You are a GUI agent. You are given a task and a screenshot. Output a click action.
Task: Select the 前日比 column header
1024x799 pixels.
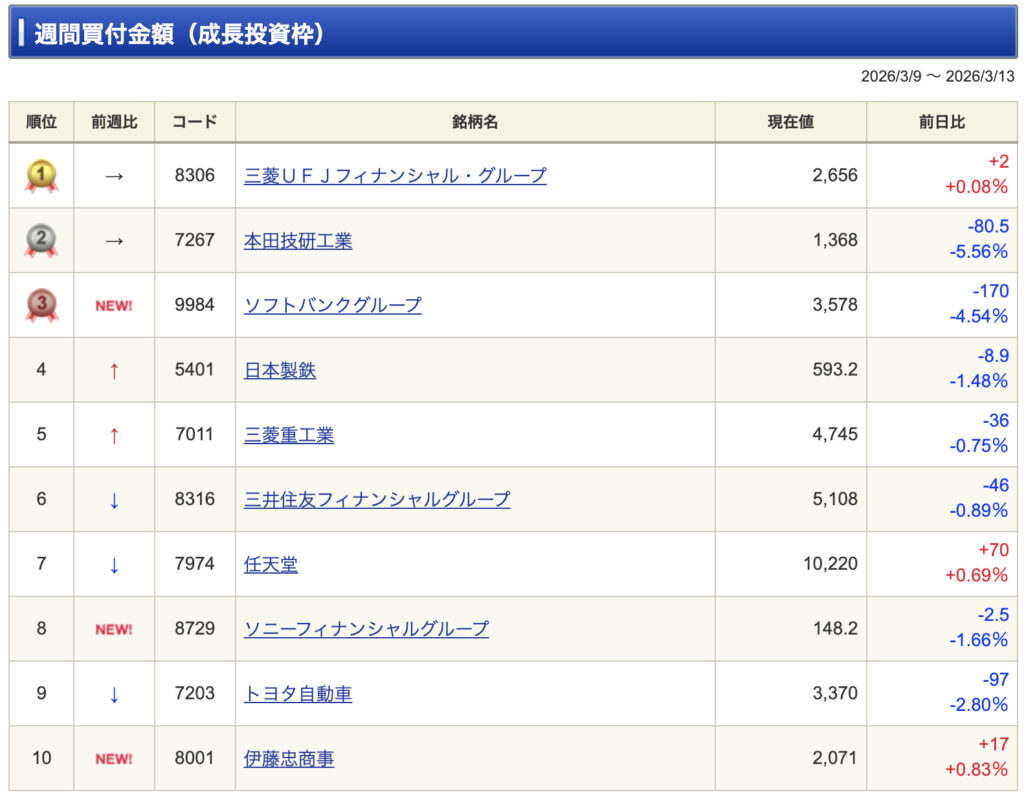click(x=941, y=122)
